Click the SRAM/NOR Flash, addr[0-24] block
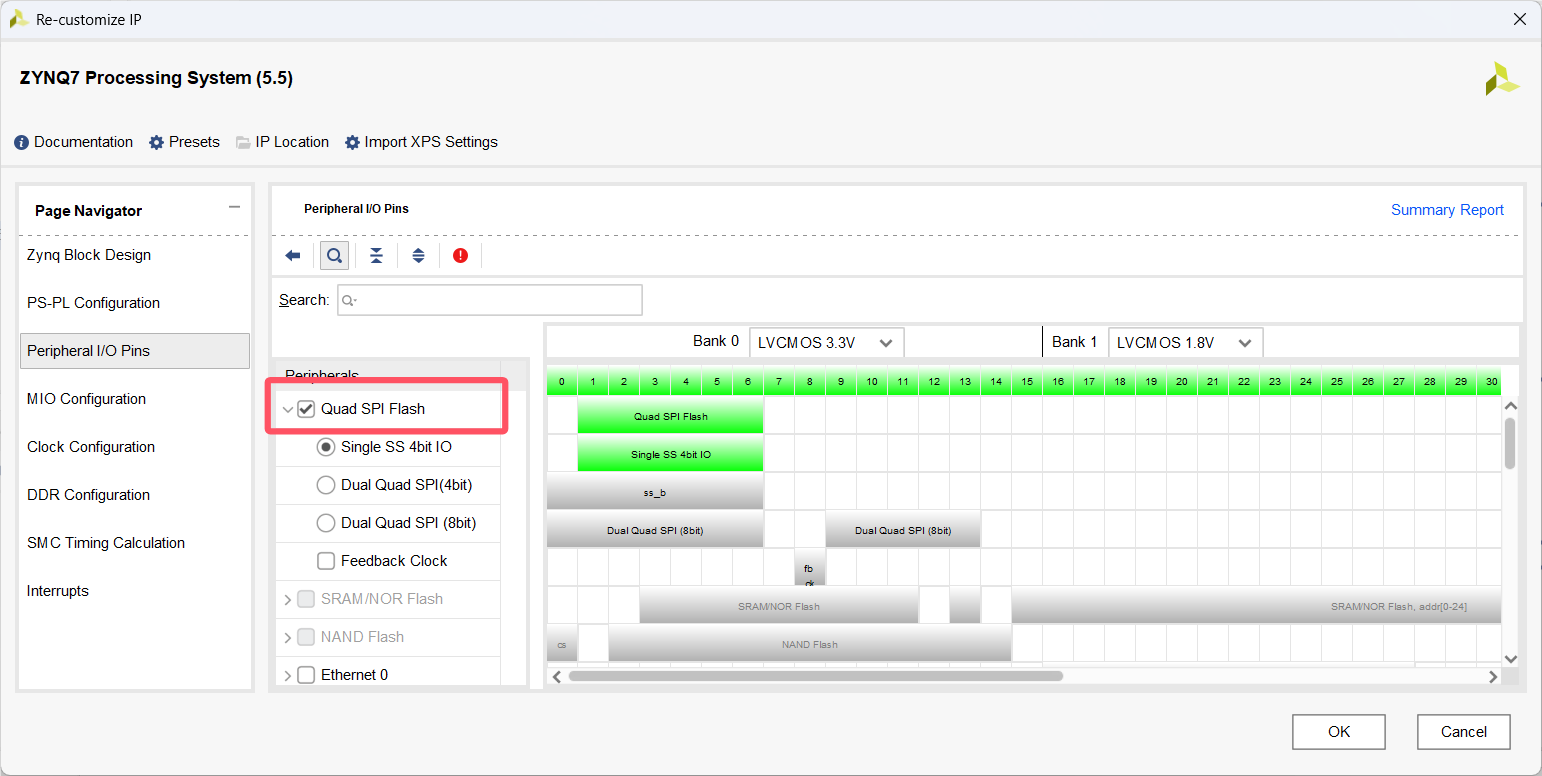The height and width of the screenshot is (776, 1542). [1256, 605]
